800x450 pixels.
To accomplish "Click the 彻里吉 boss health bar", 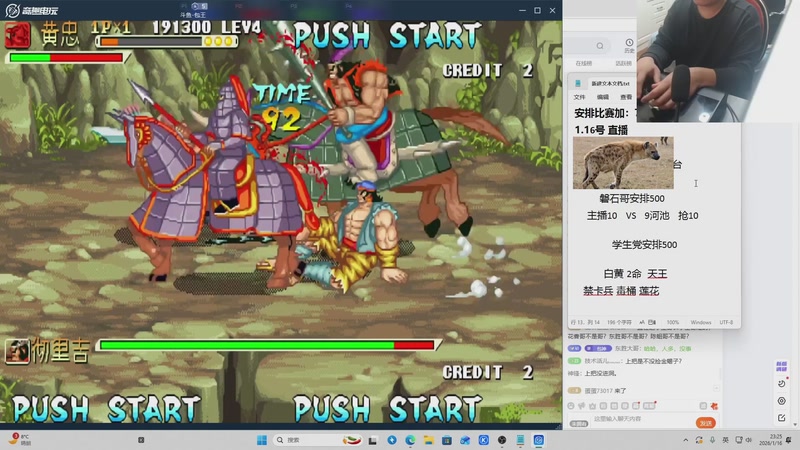I will [267, 345].
